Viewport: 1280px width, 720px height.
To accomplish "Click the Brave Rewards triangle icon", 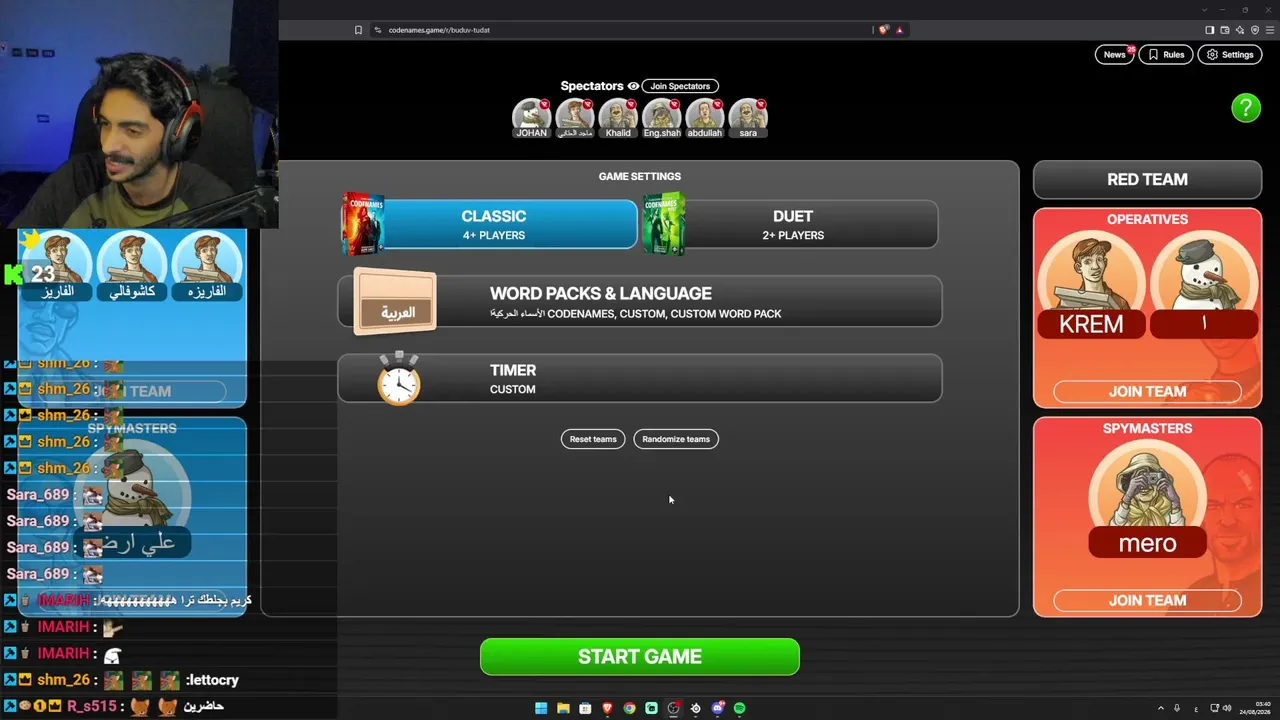I will pyautogui.click(x=899, y=30).
